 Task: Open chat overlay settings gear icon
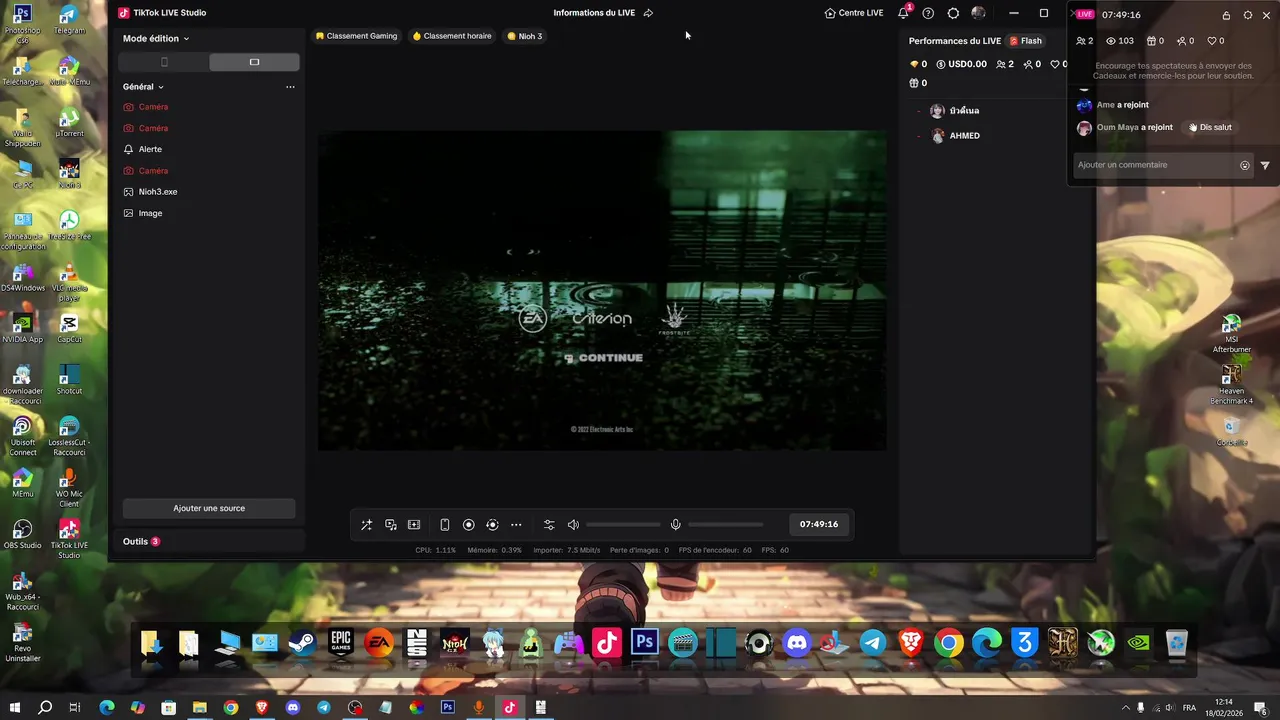[1247, 15]
